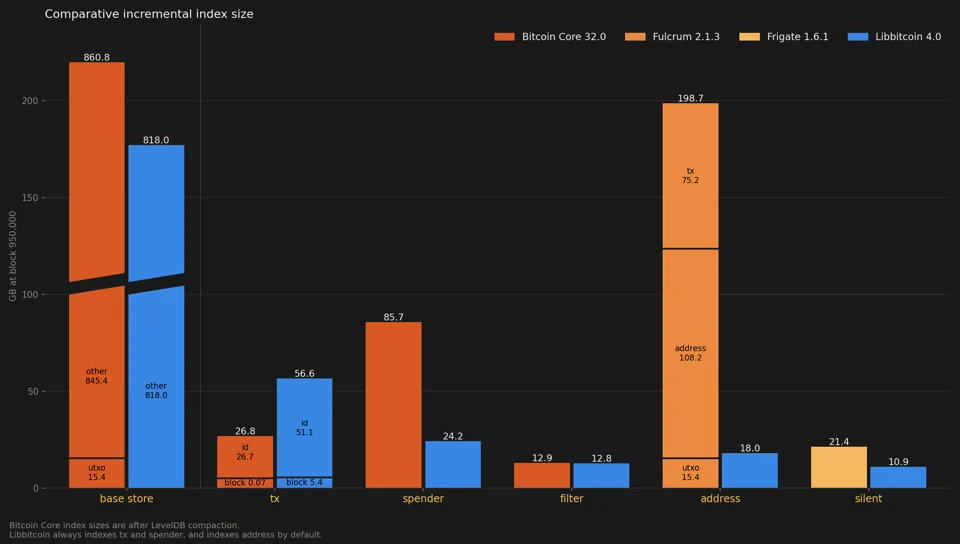Click the '56.6' value above tx bar
The height and width of the screenshot is (544, 960).
pos(304,373)
